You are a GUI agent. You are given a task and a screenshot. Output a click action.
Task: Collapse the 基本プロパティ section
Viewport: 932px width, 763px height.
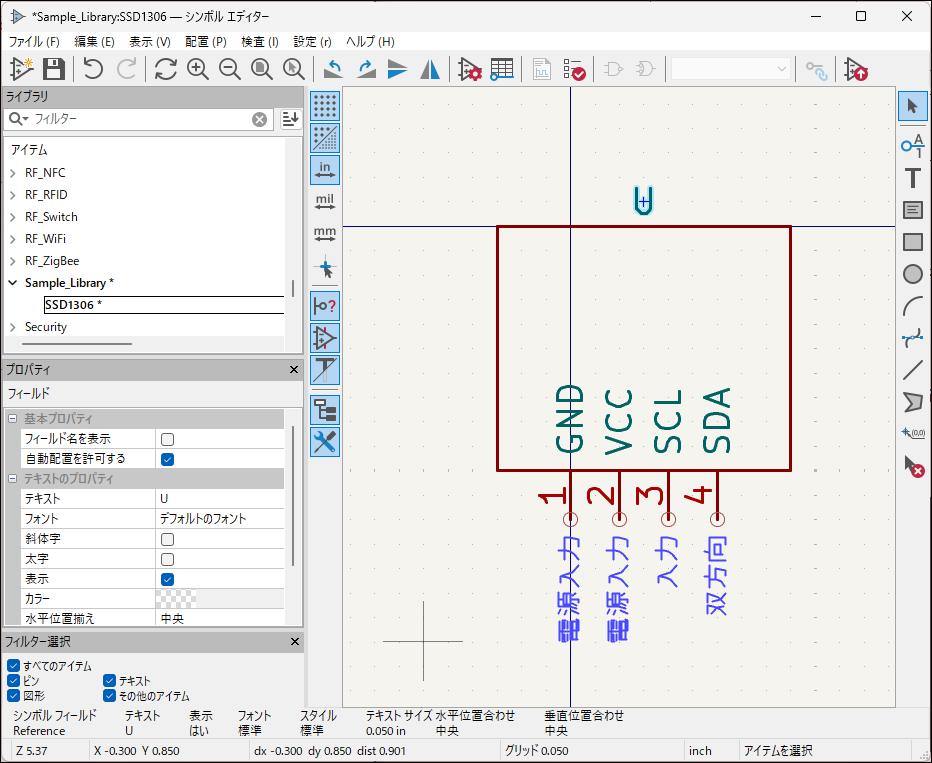(13, 418)
